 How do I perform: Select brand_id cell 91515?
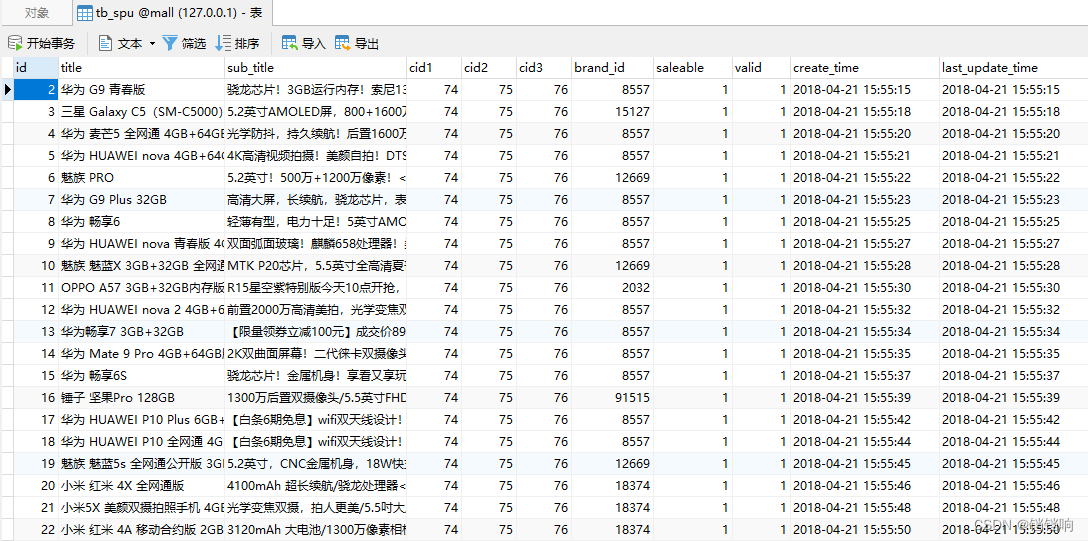click(x=612, y=397)
